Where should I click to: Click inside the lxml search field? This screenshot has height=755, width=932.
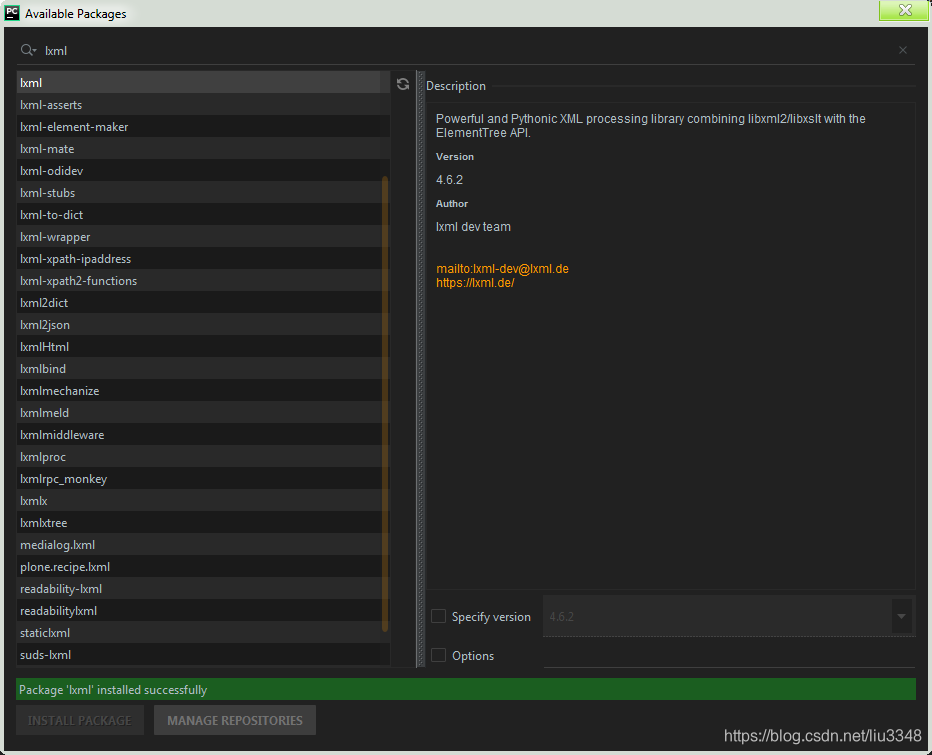pos(200,50)
